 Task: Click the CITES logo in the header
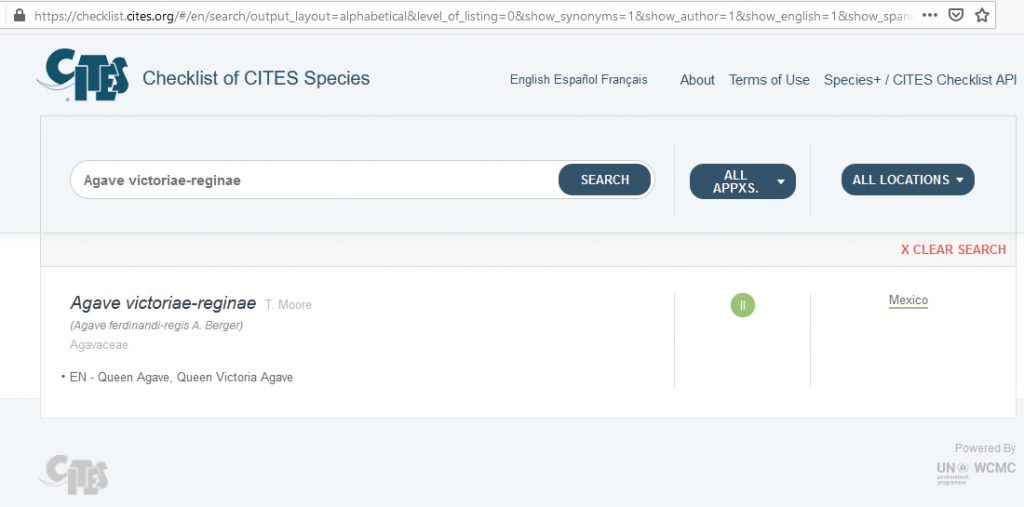click(x=83, y=75)
